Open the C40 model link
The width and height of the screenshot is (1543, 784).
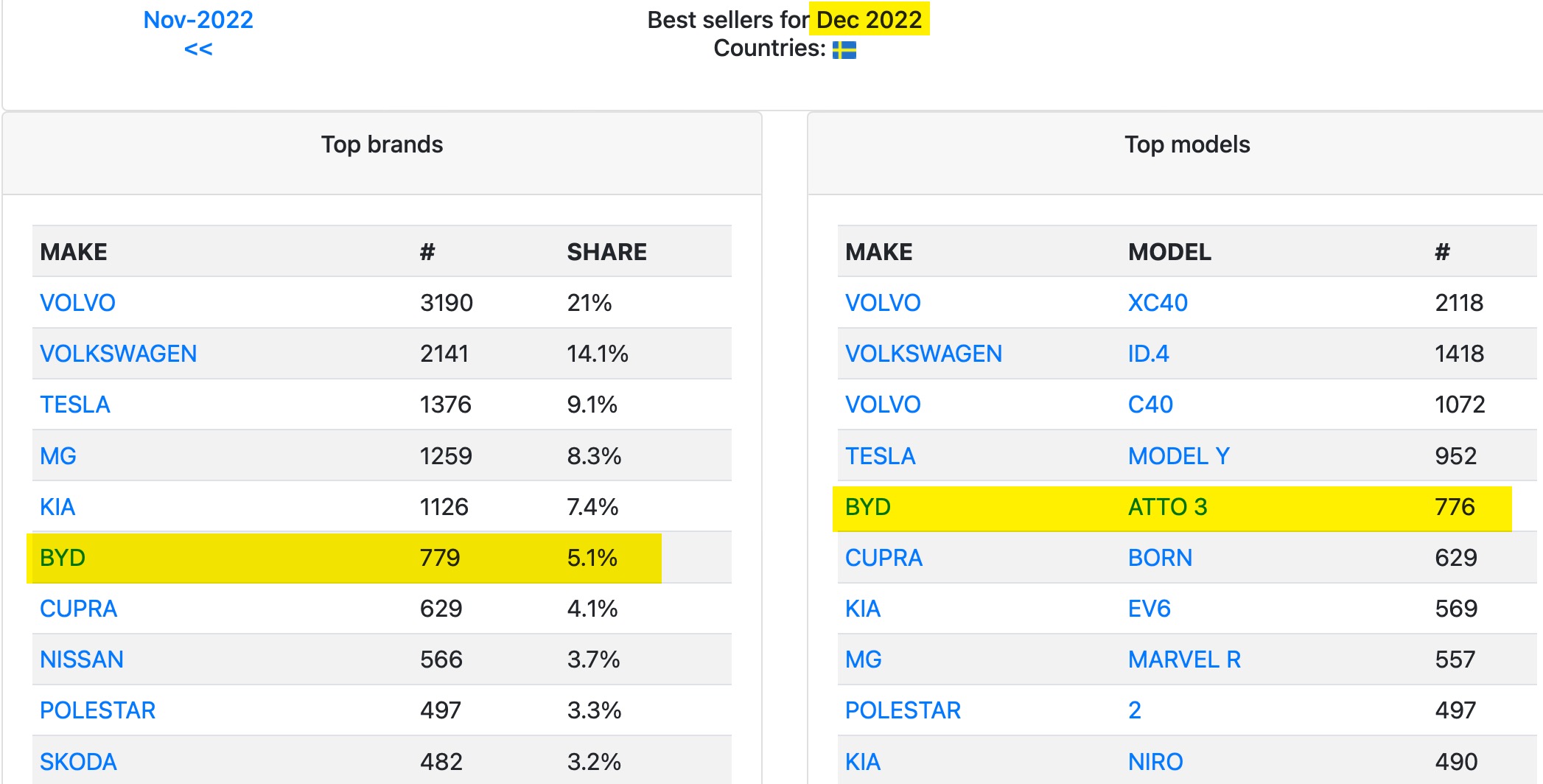pyautogui.click(x=1150, y=405)
